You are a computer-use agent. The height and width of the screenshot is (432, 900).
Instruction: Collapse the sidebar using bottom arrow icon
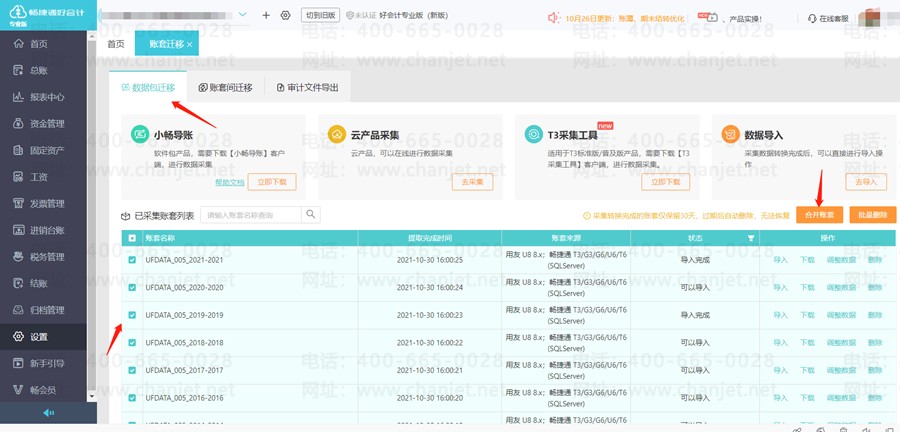(48, 413)
